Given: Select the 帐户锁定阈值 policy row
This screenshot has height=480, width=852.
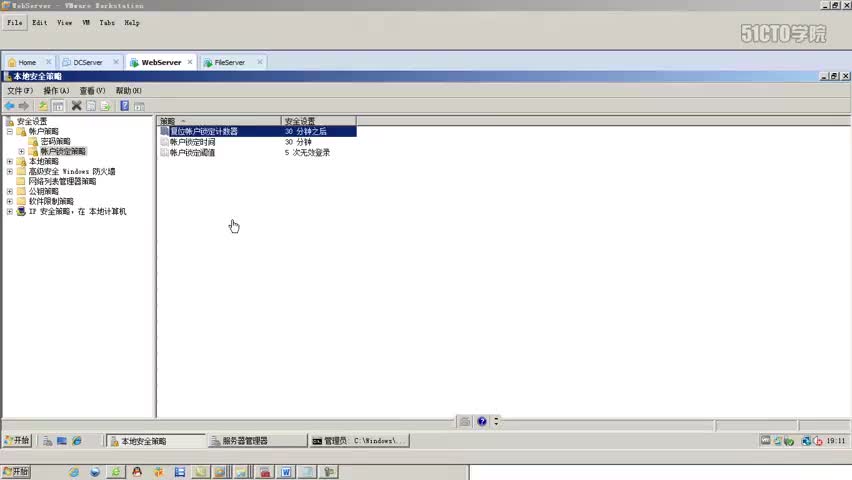Looking at the screenshot, I should [x=258, y=153].
